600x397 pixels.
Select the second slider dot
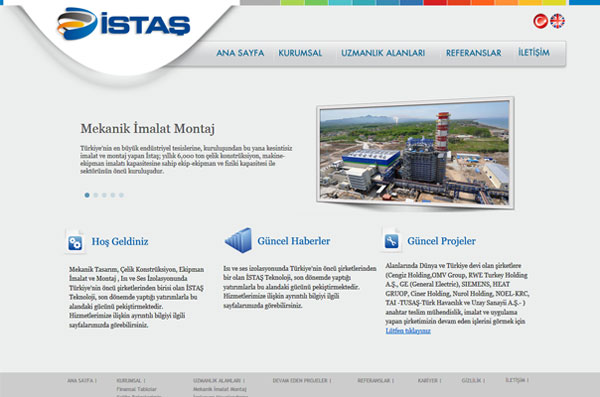96,195
